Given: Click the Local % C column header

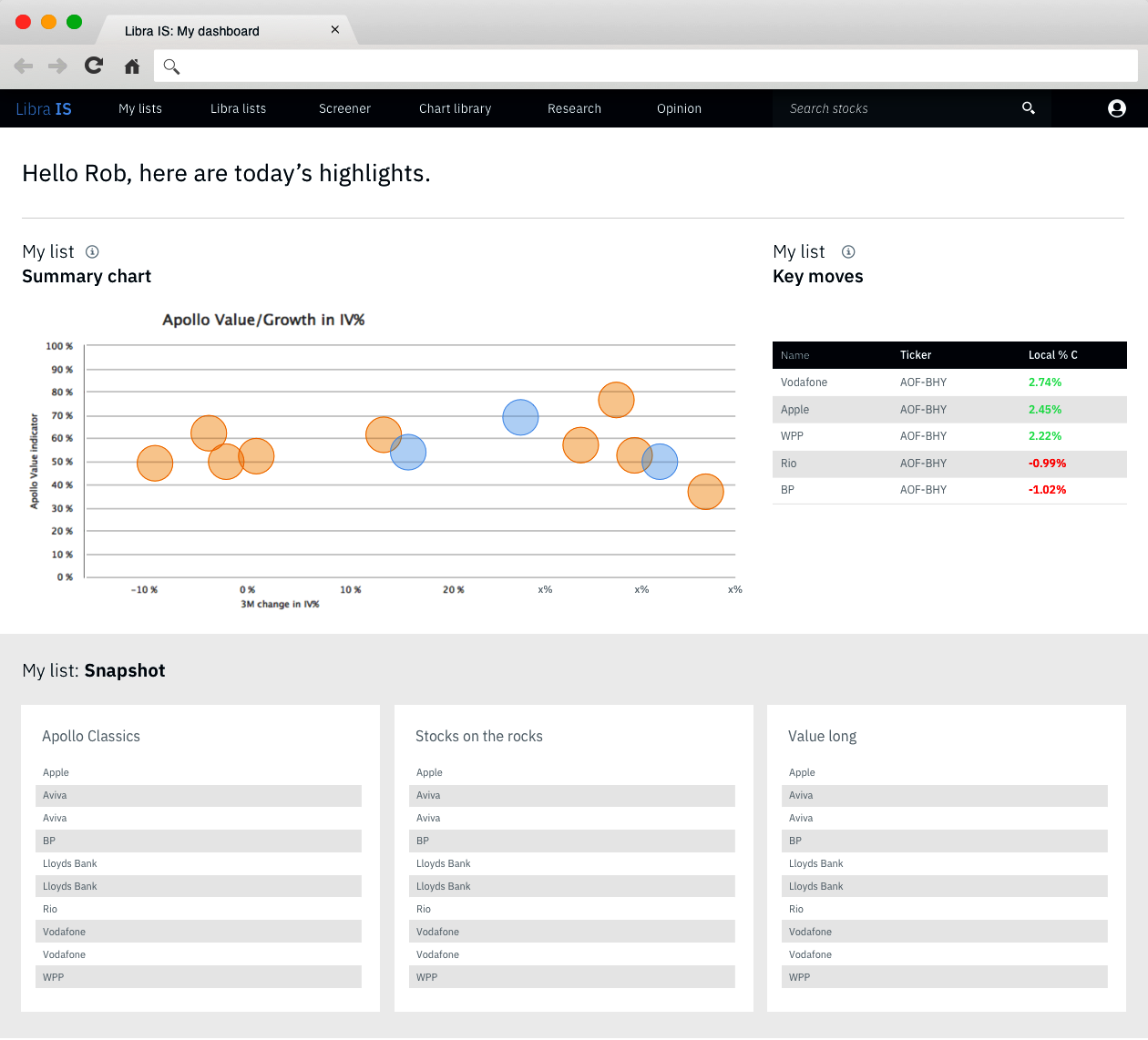Looking at the screenshot, I should 1053,355.
